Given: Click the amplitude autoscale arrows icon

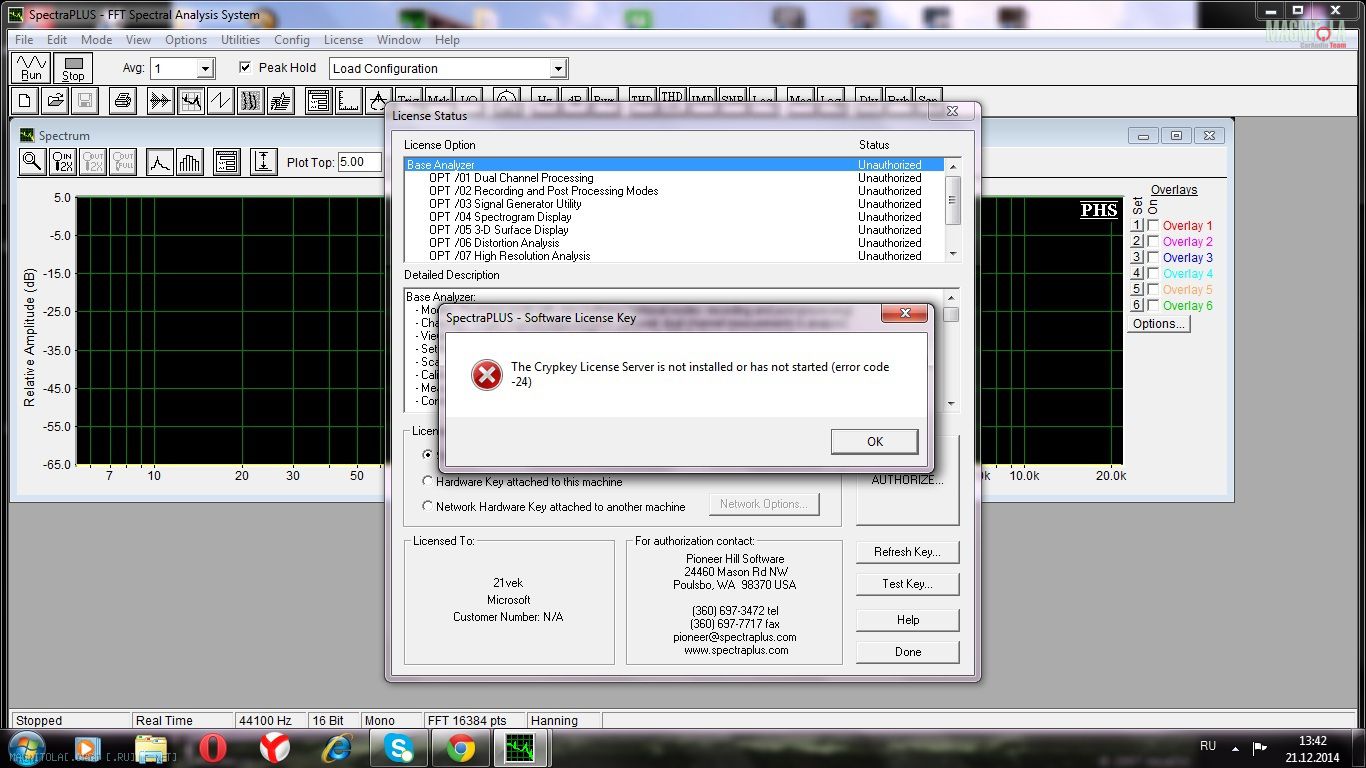Looking at the screenshot, I should pyautogui.click(x=263, y=161).
